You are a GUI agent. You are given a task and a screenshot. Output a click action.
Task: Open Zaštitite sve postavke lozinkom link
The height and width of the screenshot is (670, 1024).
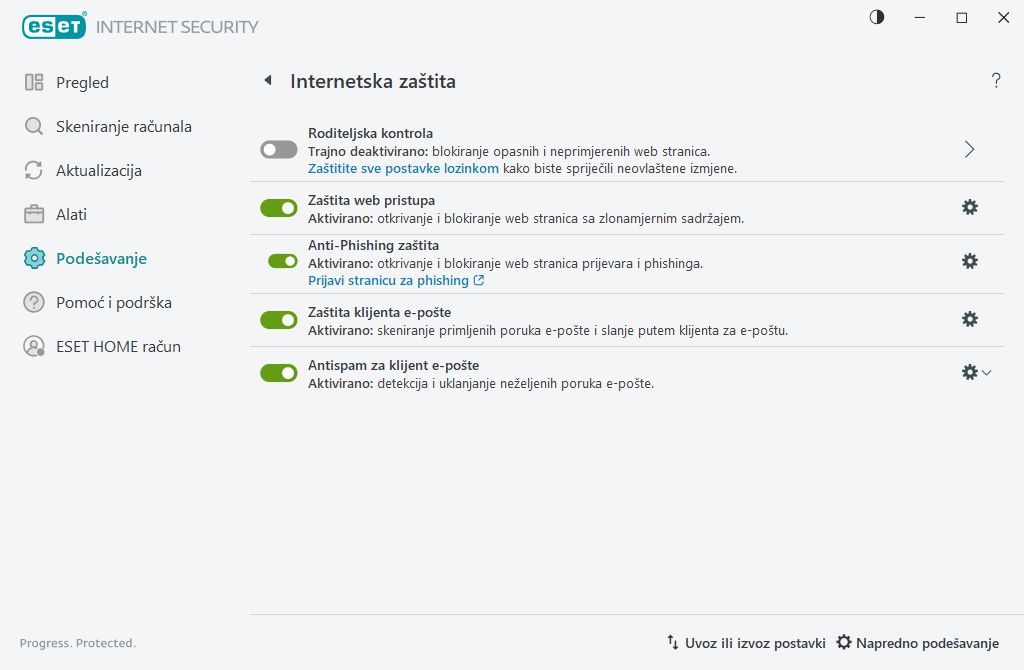pyautogui.click(x=404, y=168)
